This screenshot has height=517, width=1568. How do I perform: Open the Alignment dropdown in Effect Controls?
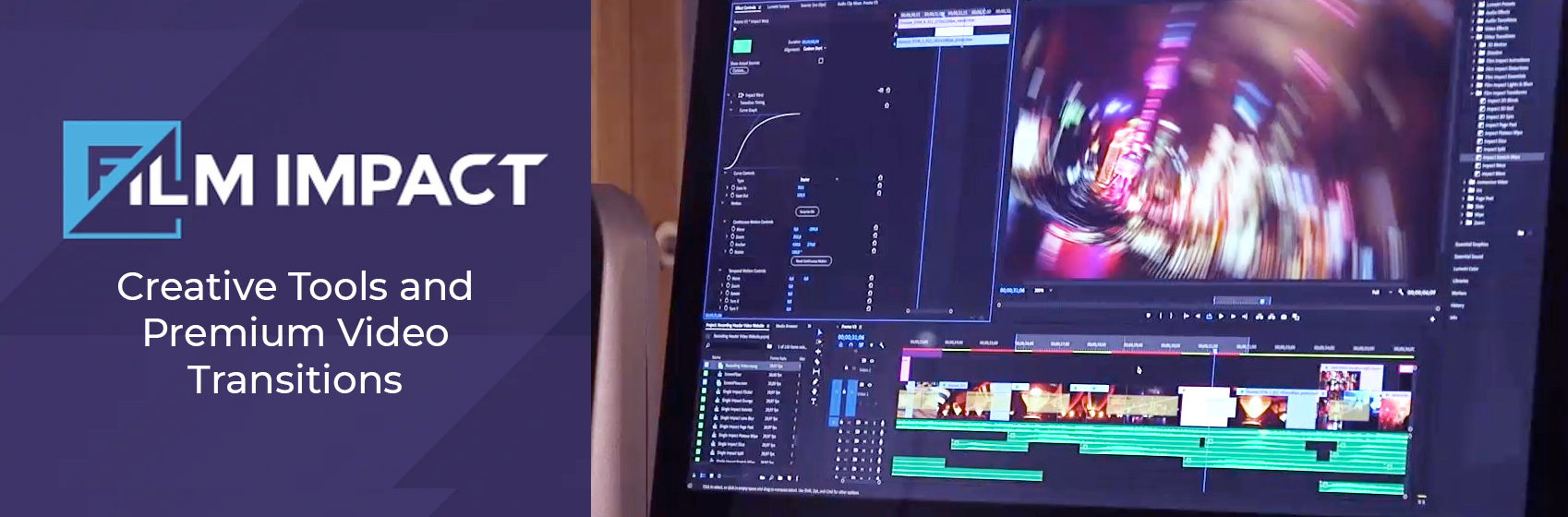tap(814, 49)
